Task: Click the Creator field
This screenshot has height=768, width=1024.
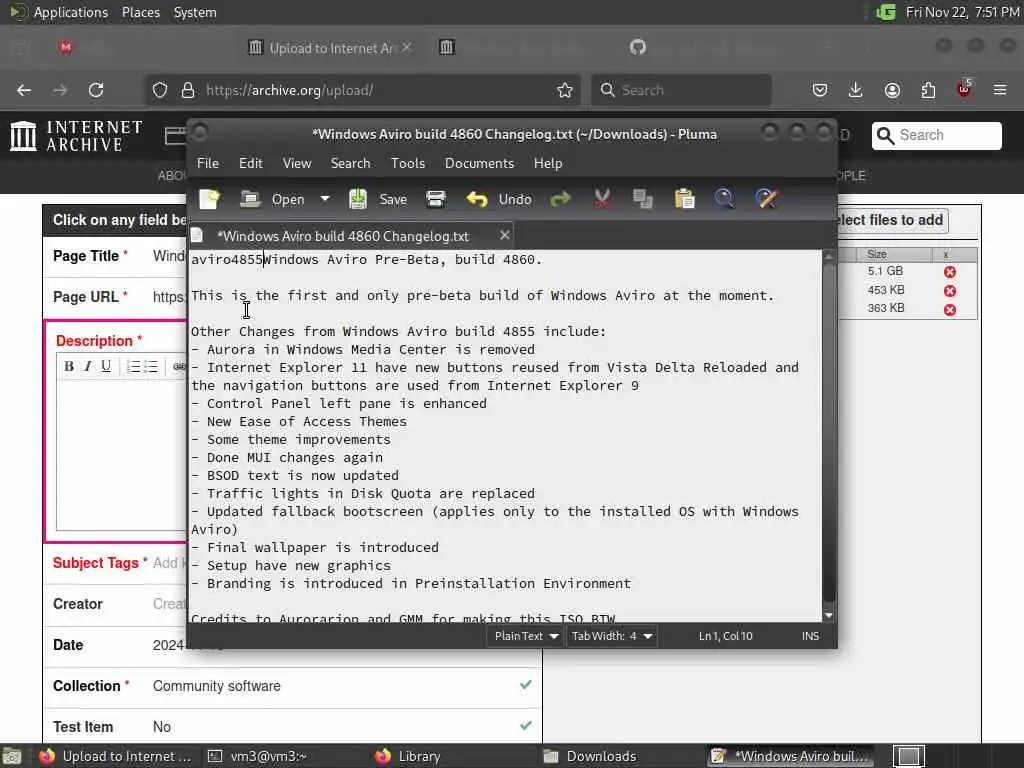Action: pyautogui.click(x=293, y=604)
